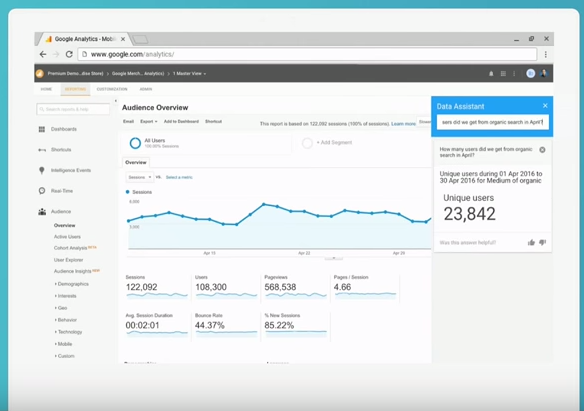The image size is (584, 411).
Task: Close the Google Analytics browser tab
Action: pos(123,39)
